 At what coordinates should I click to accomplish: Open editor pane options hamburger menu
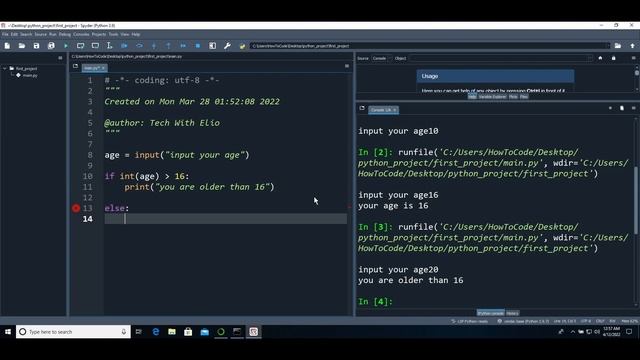point(347,66)
